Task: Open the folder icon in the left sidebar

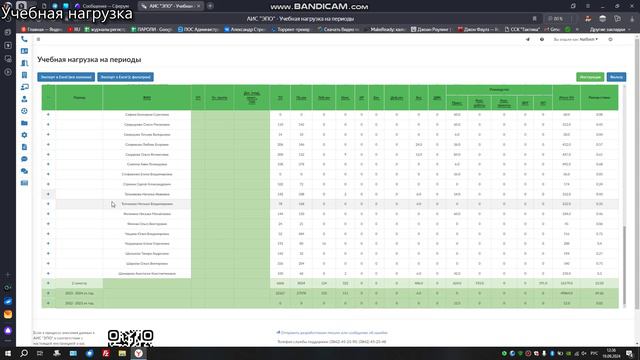Action: [24, 123]
